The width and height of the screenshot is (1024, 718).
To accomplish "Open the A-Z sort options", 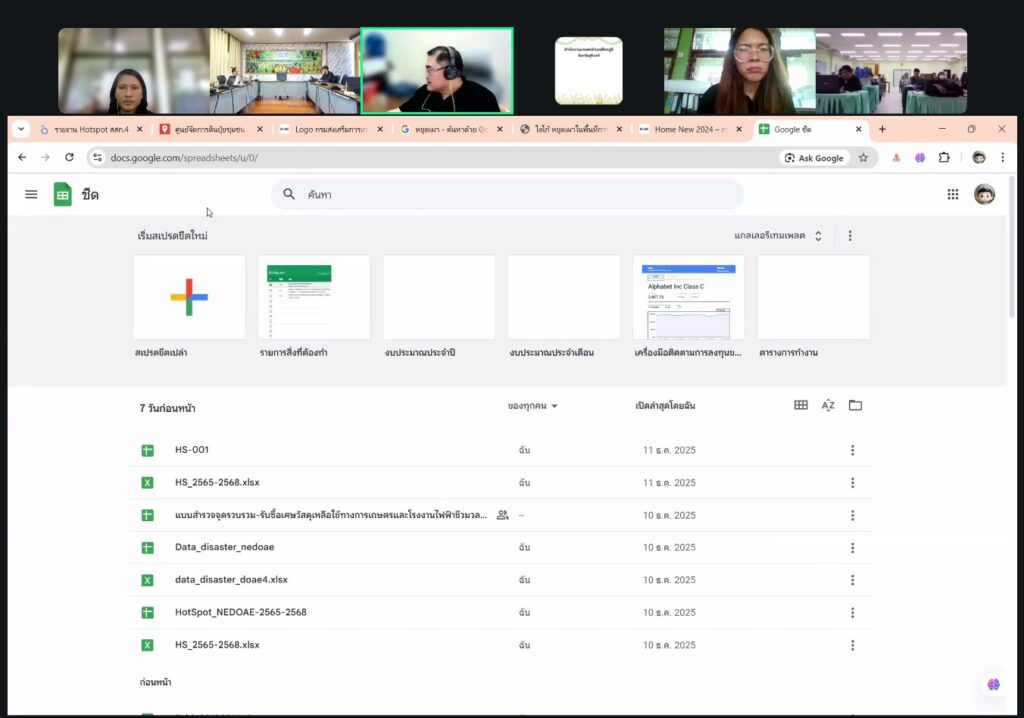I will pyautogui.click(x=828, y=405).
